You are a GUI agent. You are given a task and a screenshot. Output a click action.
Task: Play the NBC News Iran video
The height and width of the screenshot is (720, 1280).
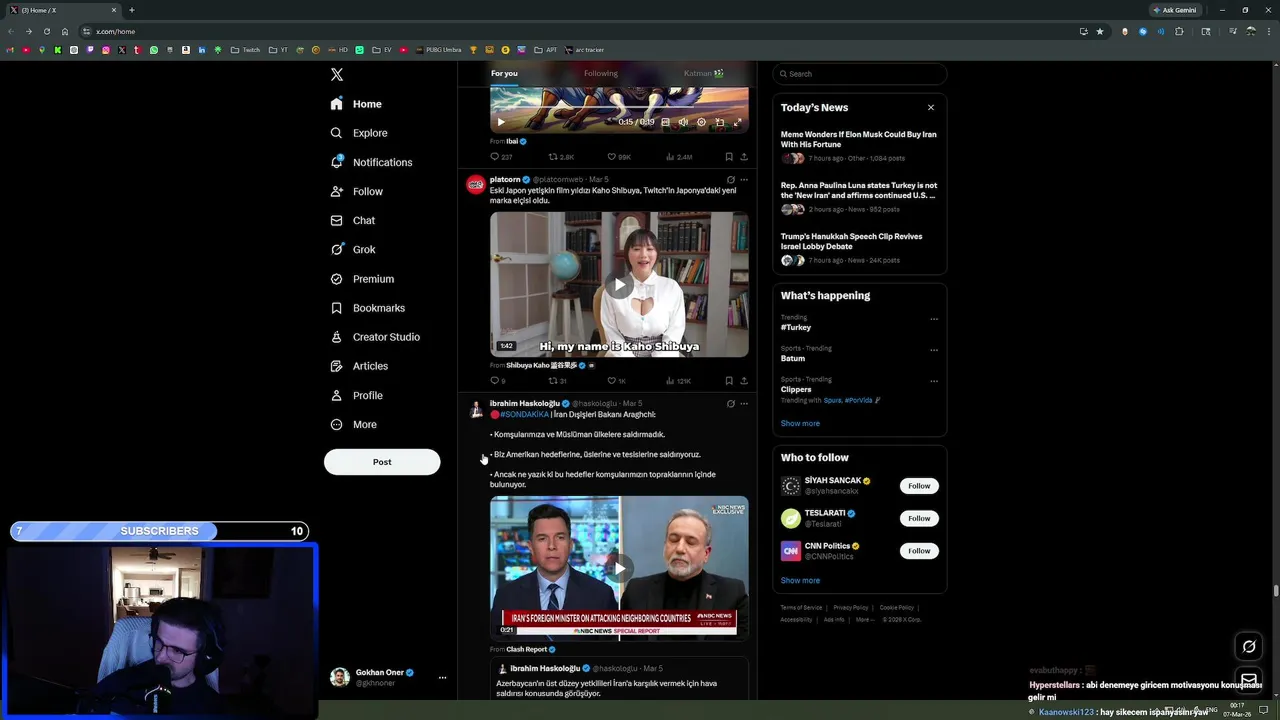tap(619, 568)
